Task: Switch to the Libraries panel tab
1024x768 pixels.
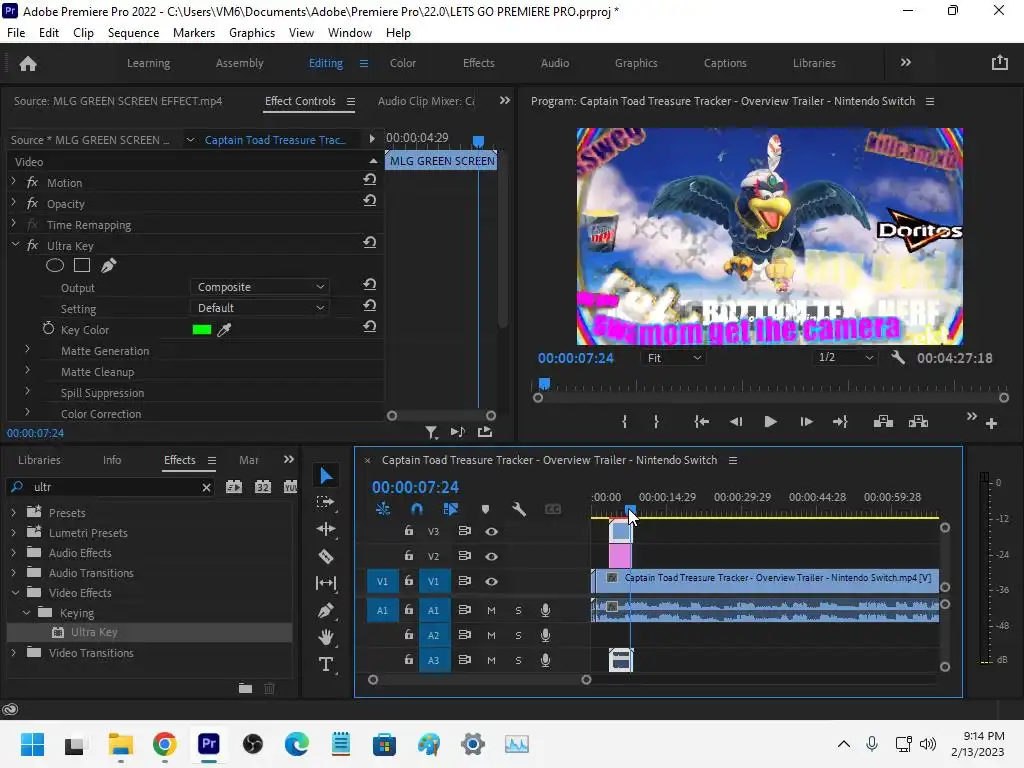Action: [x=39, y=460]
